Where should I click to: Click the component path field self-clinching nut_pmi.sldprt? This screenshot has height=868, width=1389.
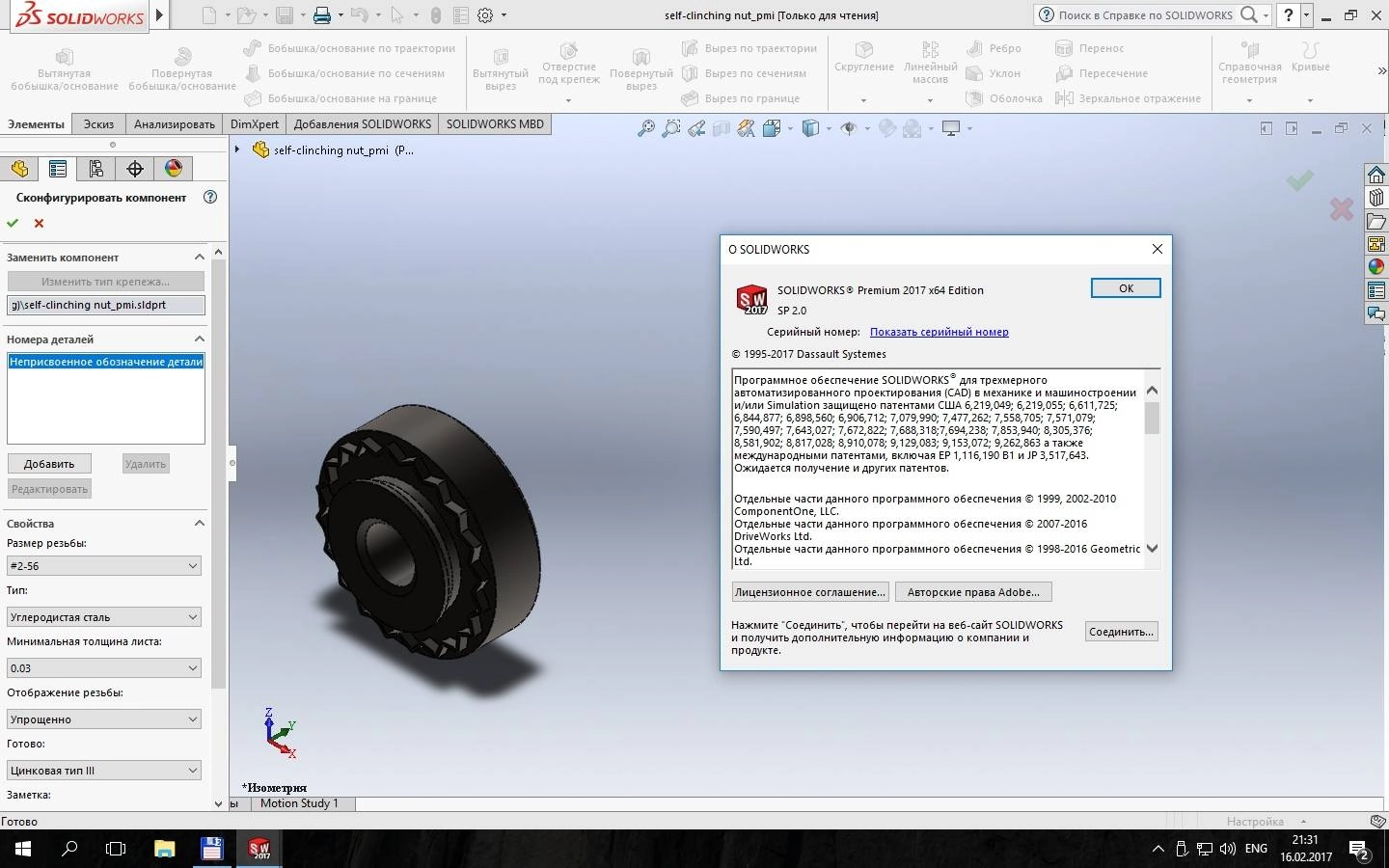[106, 305]
